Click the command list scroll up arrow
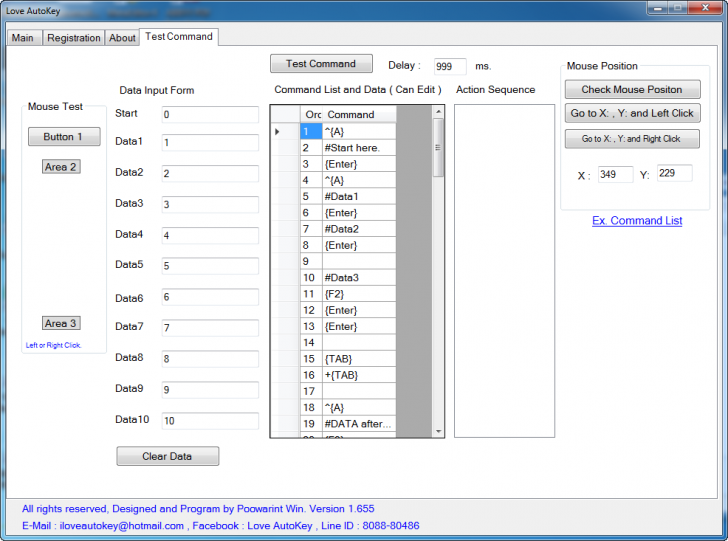The width and height of the screenshot is (728, 541). 438,111
